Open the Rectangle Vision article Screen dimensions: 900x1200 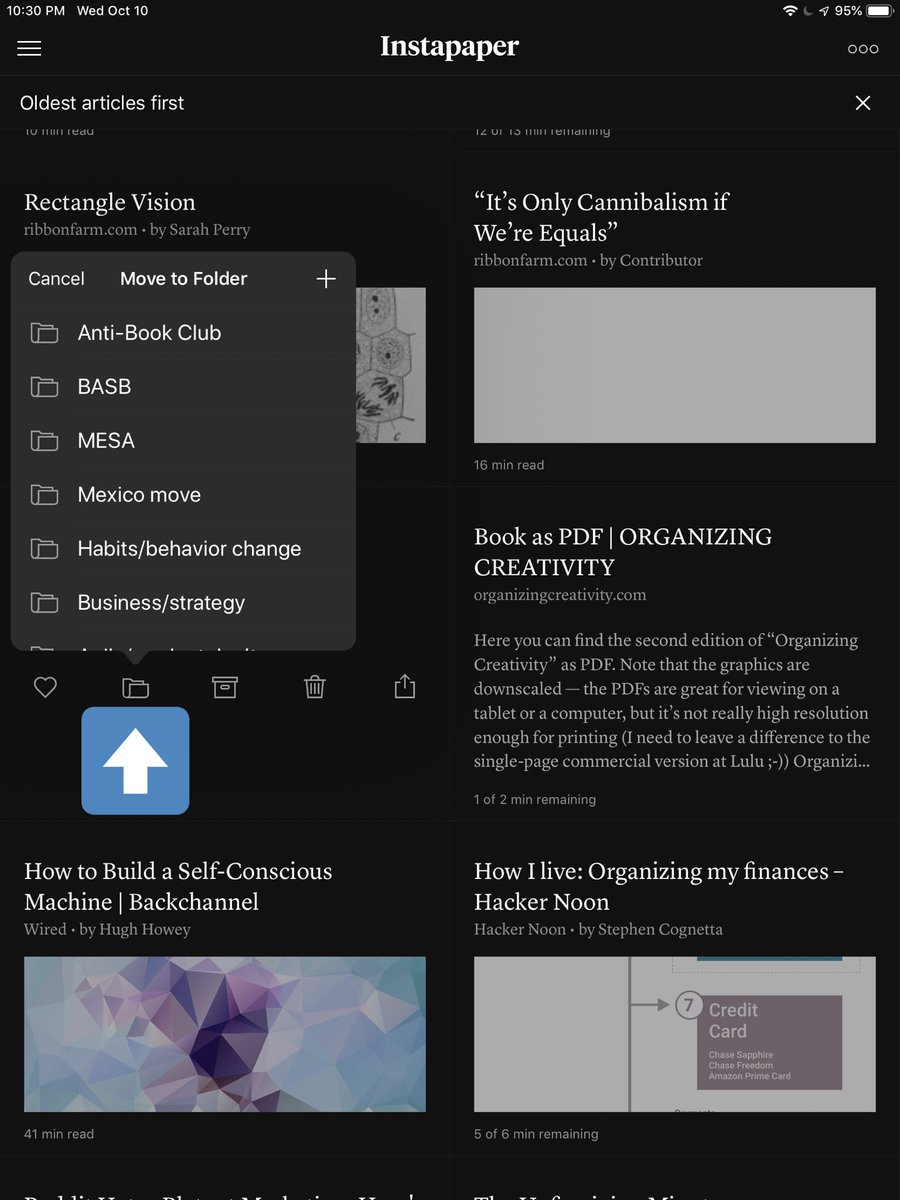click(110, 202)
